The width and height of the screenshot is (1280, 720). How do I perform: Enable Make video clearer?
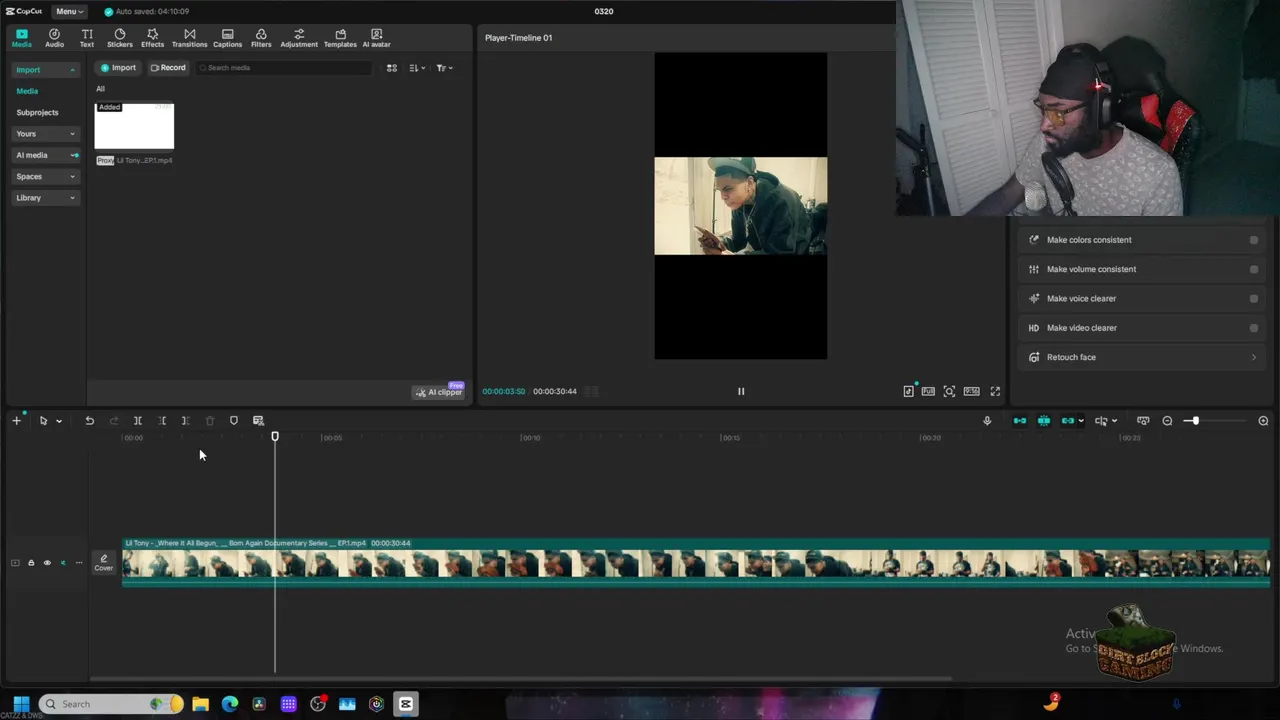(1254, 328)
